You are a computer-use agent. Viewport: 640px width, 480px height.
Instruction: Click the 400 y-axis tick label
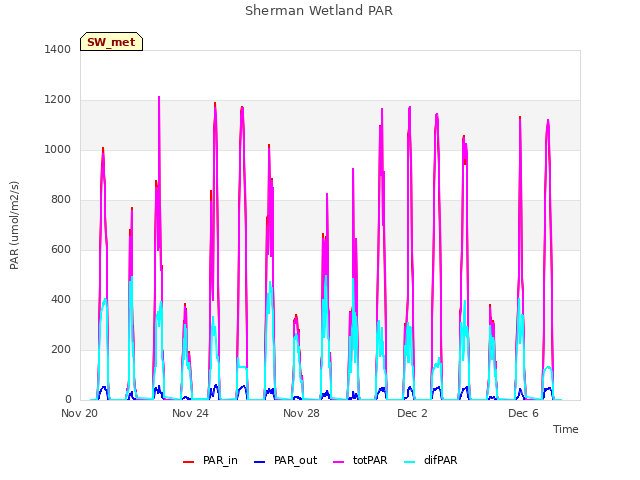pos(61,300)
